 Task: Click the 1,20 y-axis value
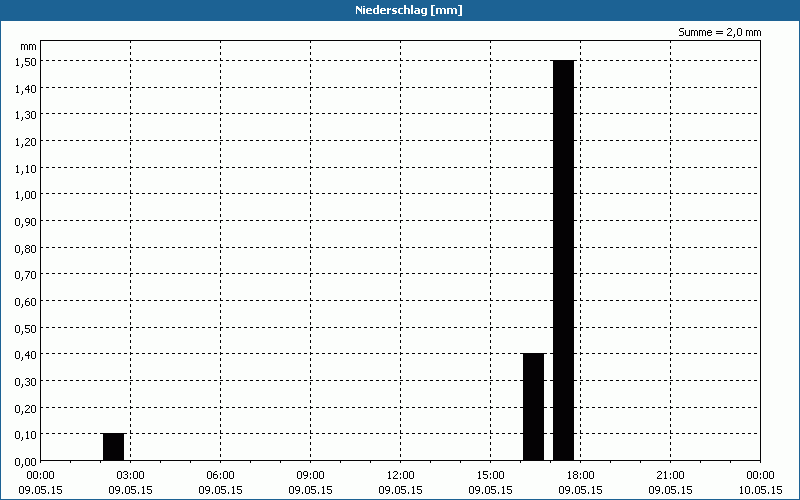(x=26, y=141)
